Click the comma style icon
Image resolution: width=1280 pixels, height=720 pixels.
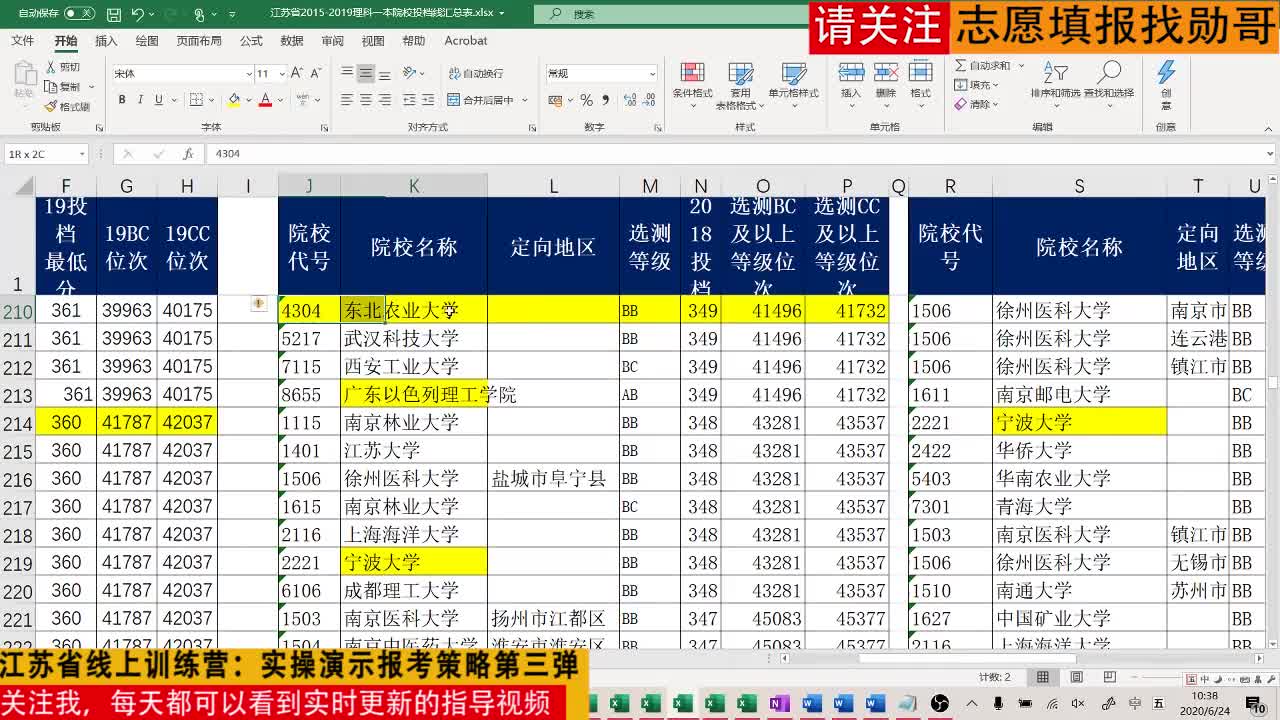pos(605,100)
